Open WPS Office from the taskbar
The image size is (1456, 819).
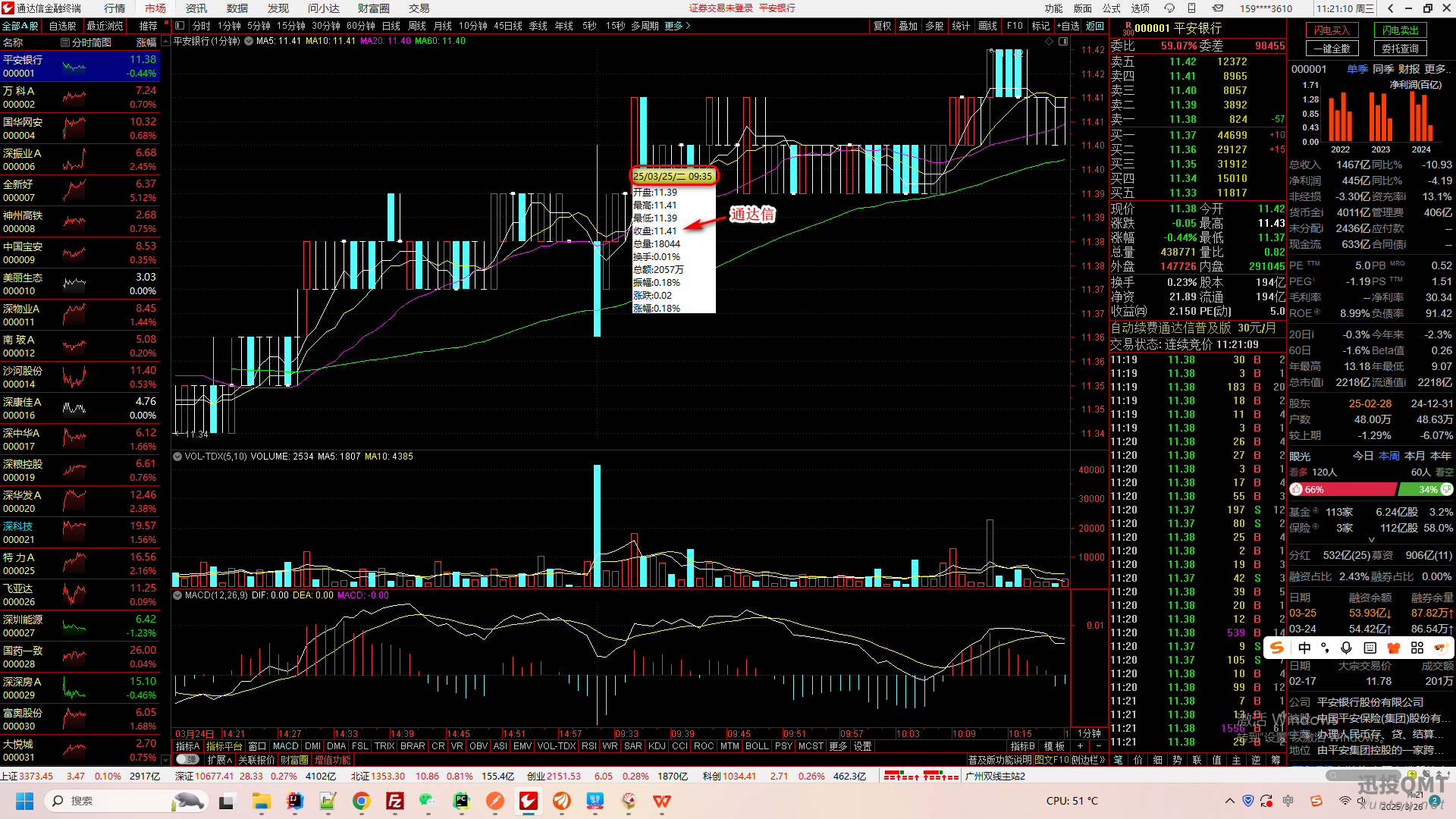[661, 801]
